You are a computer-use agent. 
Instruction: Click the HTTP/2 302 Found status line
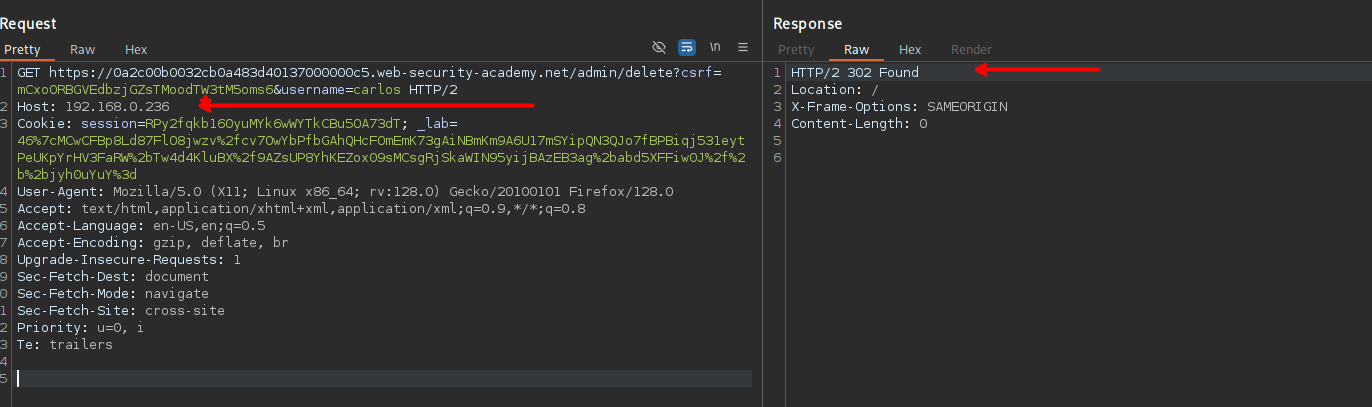coord(854,73)
